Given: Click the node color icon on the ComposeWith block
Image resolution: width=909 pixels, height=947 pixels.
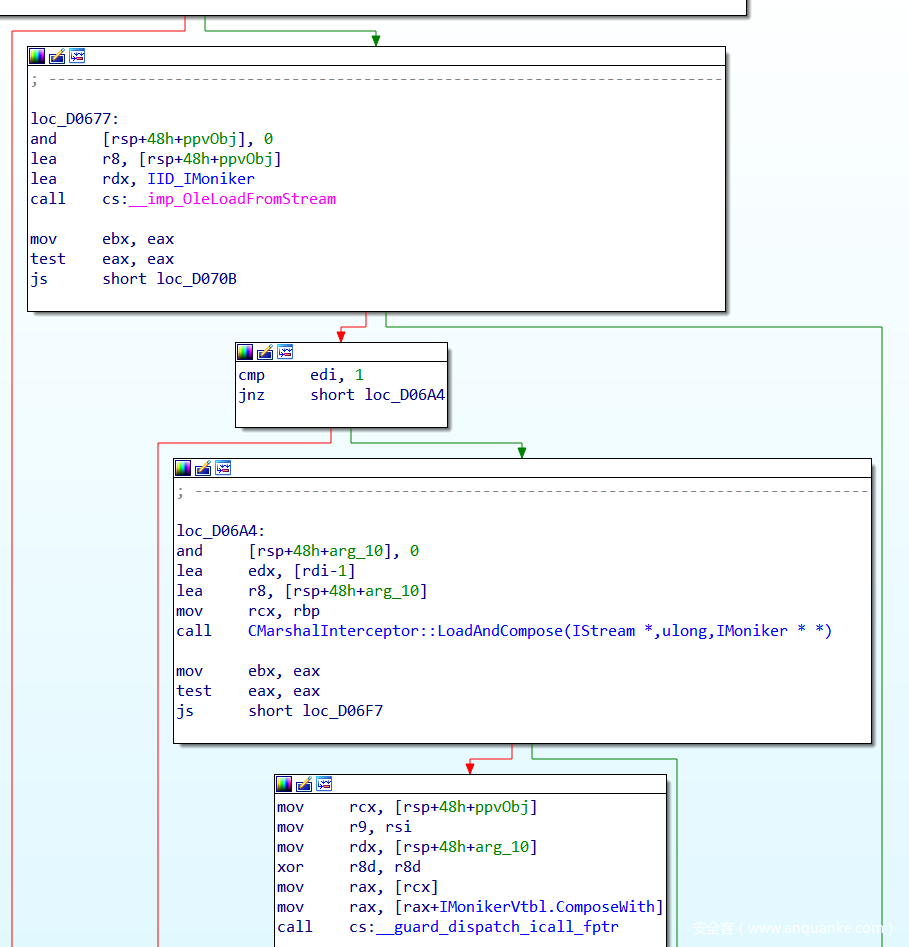Looking at the screenshot, I should coord(284,784).
